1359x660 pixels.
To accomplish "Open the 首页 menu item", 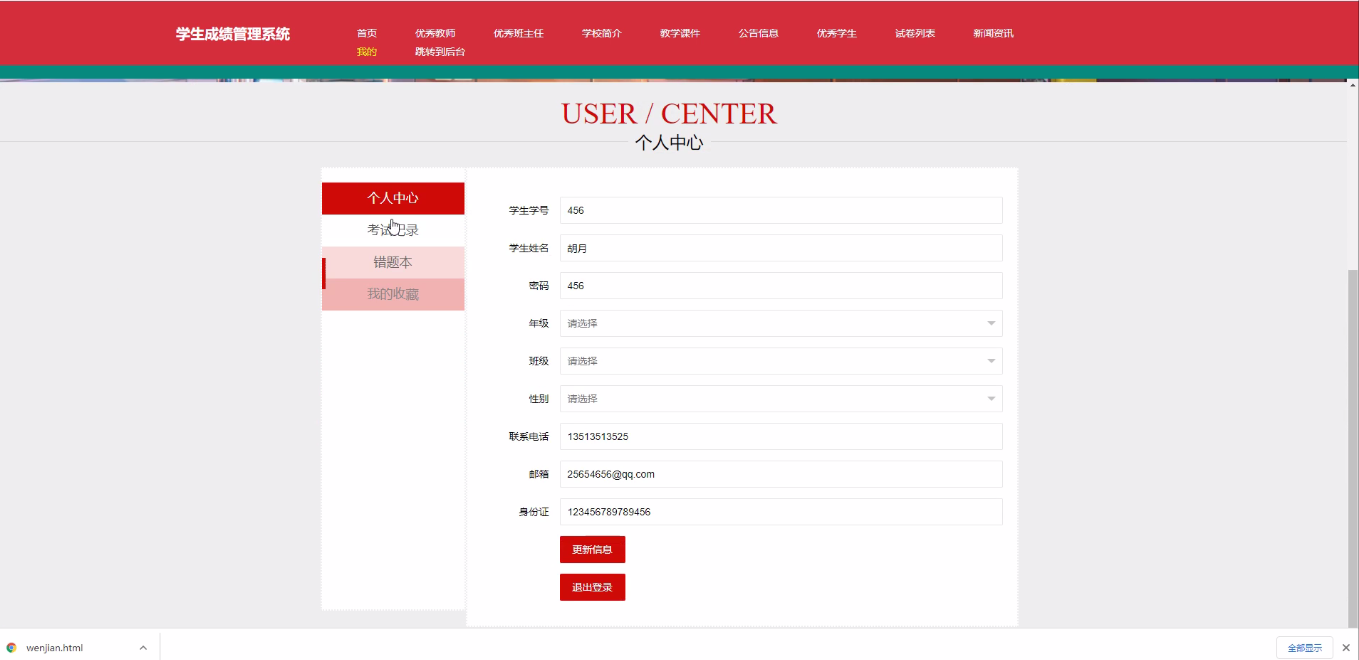I will click(366, 32).
